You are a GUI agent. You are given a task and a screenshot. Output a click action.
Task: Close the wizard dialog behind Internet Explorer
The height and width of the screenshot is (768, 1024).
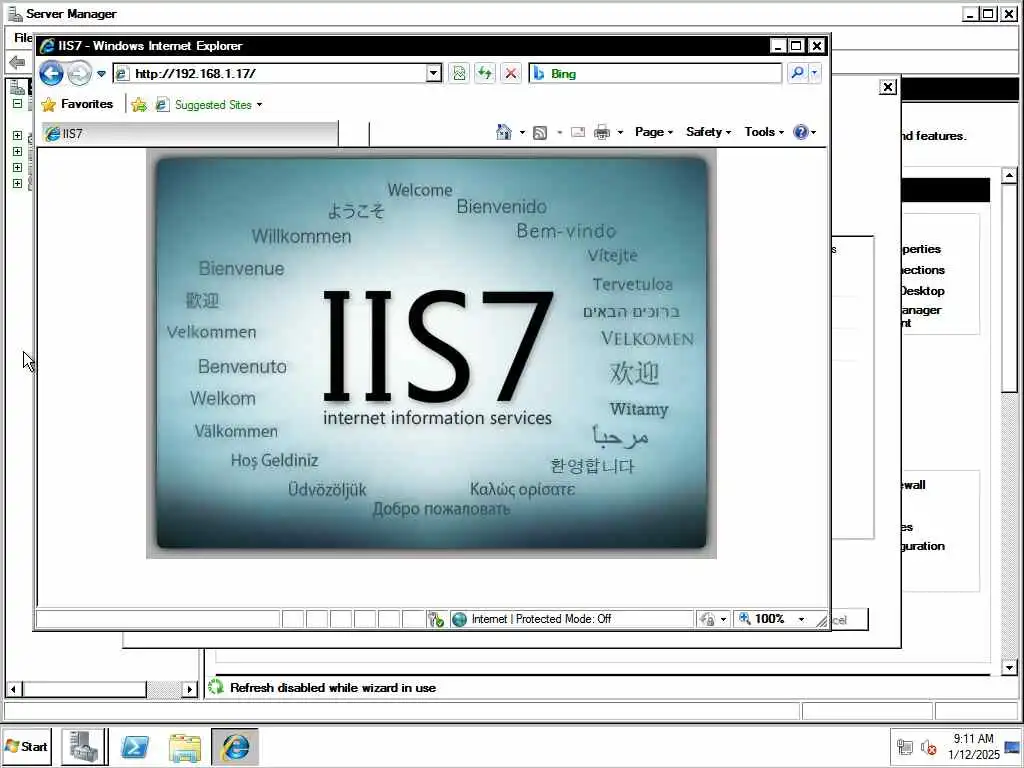point(888,87)
